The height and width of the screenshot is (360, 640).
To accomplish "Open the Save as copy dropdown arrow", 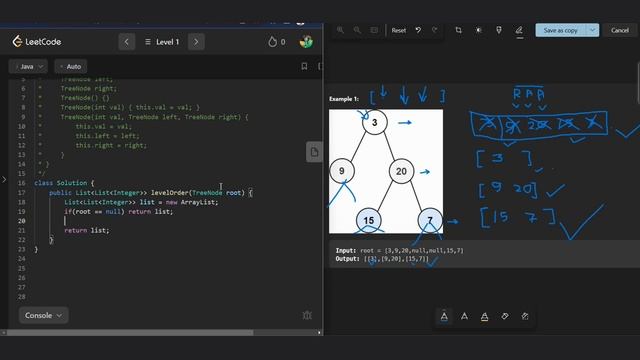I will pos(592,30).
